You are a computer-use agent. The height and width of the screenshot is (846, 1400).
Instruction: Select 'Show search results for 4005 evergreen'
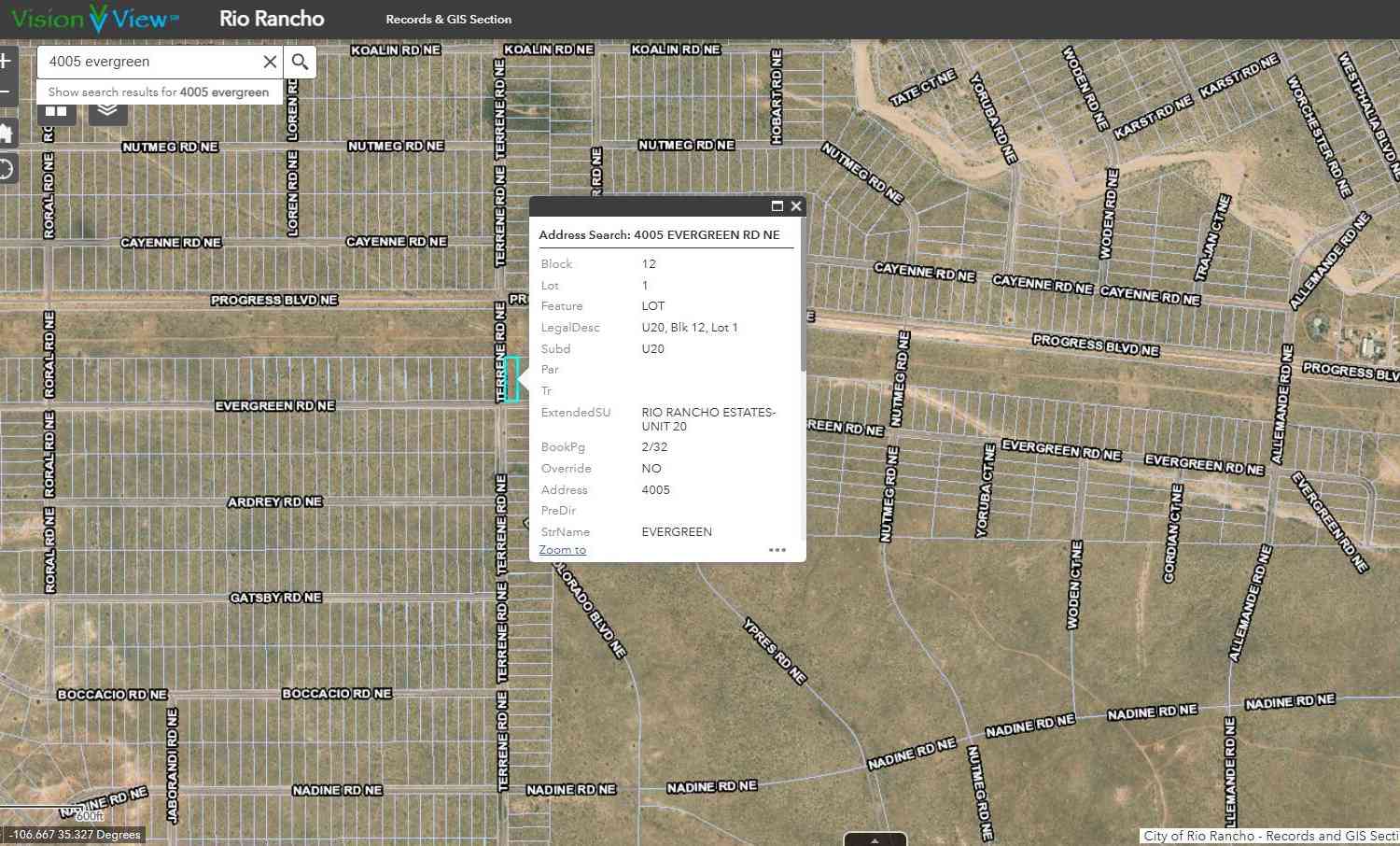159,92
